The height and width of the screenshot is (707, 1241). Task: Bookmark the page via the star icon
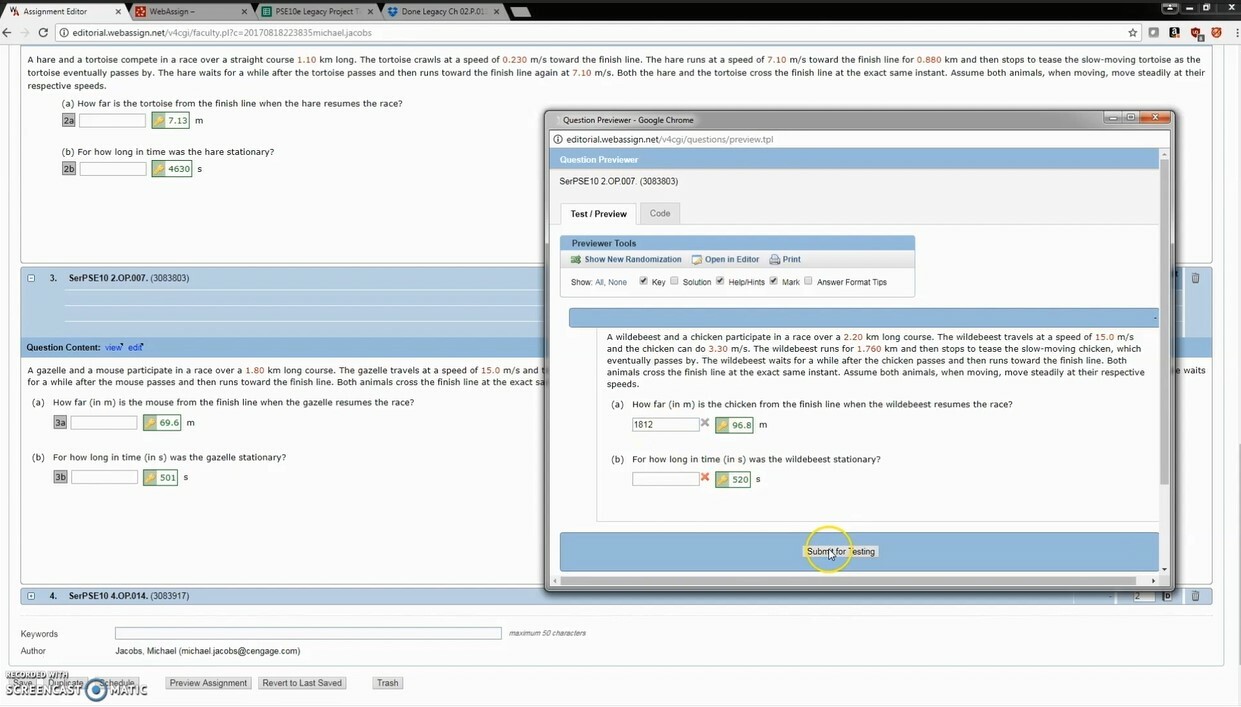1132,32
